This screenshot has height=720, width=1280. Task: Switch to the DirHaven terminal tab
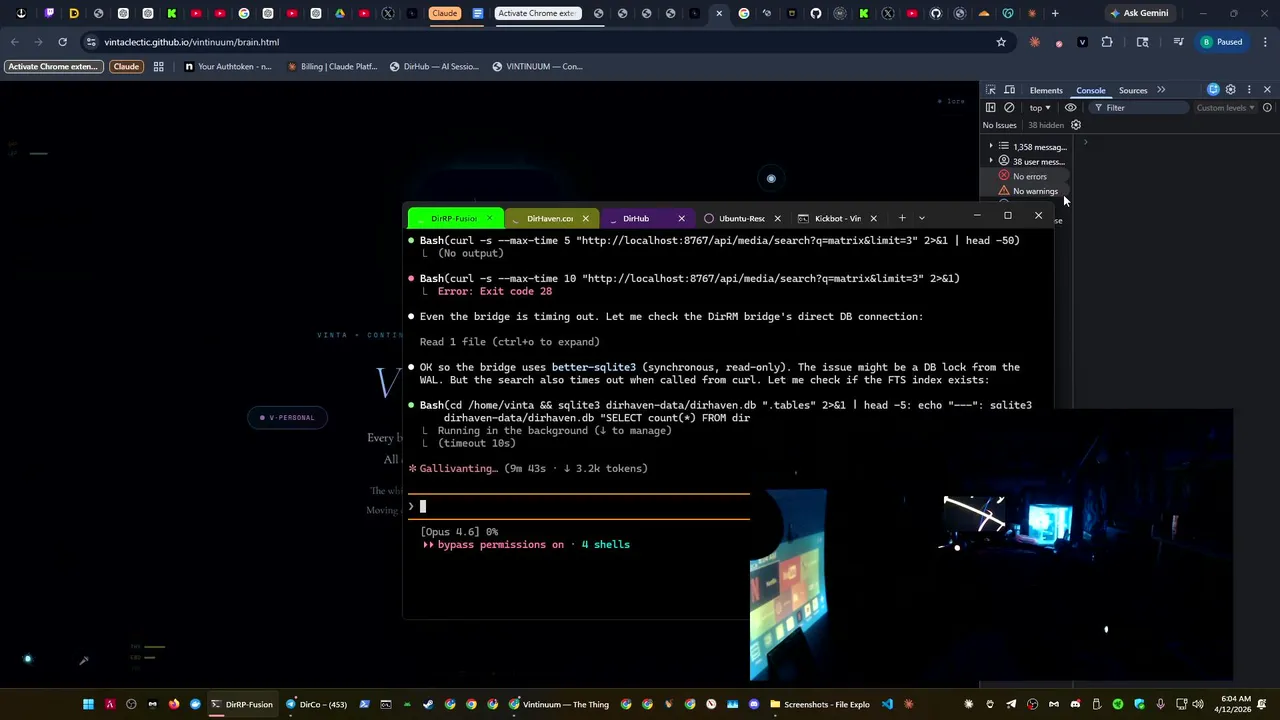tap(549, 218)
